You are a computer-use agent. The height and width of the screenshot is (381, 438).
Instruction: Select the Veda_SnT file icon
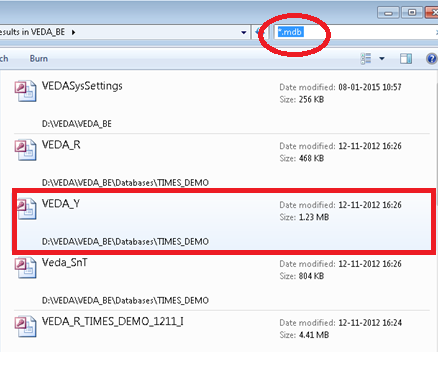tap(25, 268)
